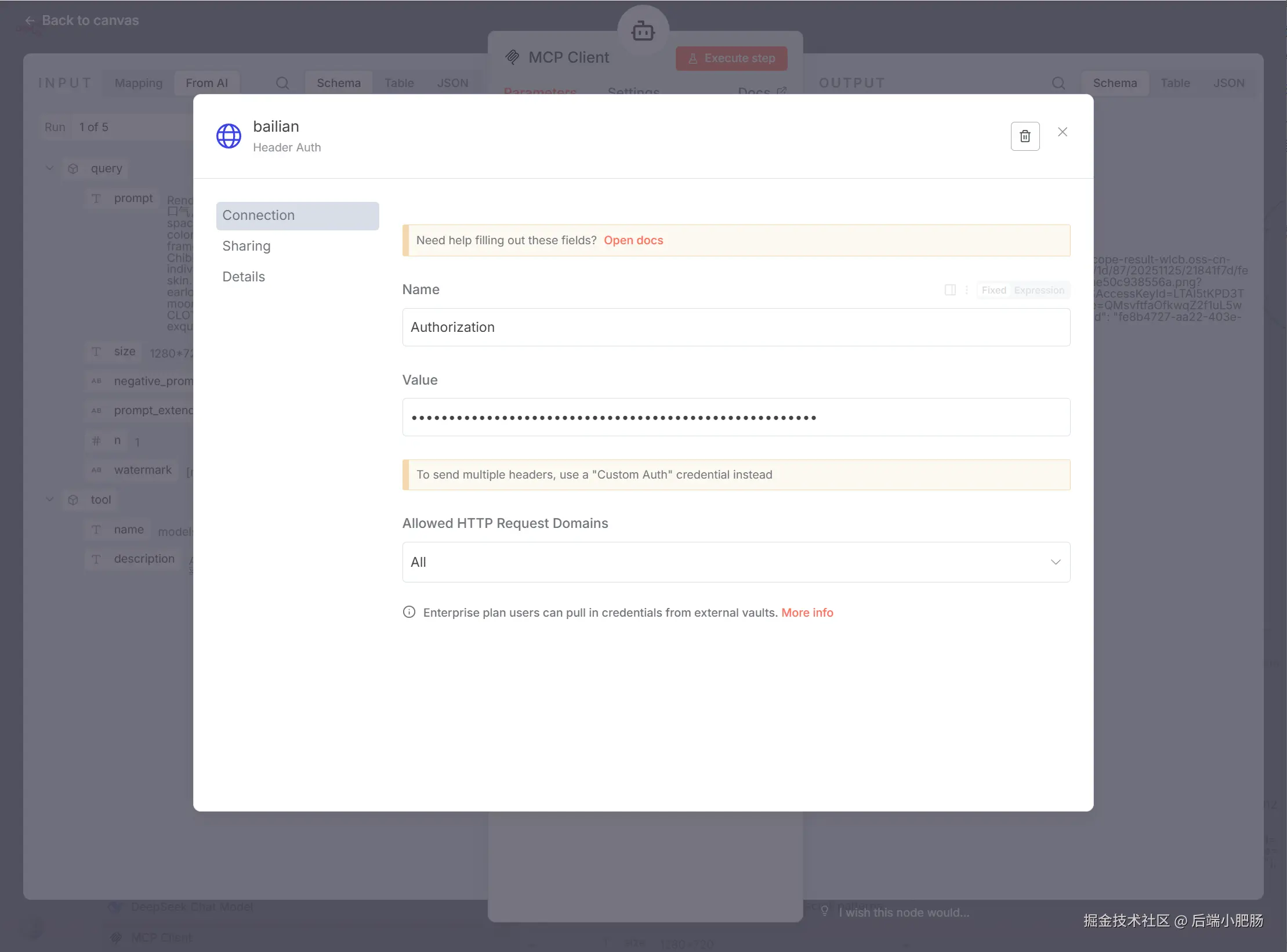Click the output panel search icon
This screenshot has height=952, width=1287.
(1058, 83)
